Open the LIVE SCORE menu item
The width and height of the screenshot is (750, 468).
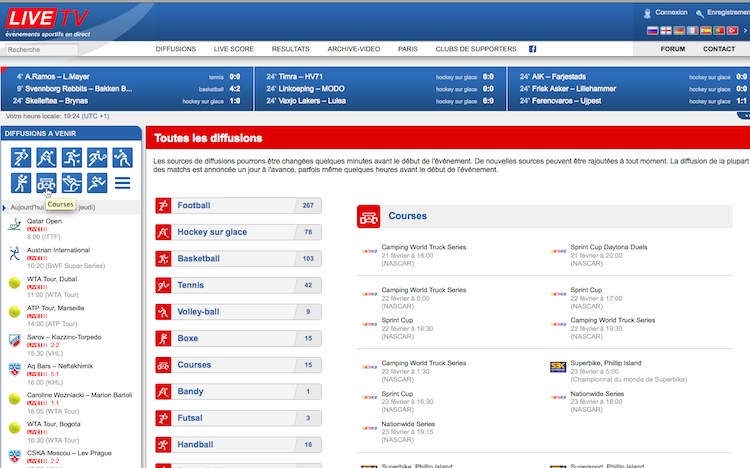(233, 49)
